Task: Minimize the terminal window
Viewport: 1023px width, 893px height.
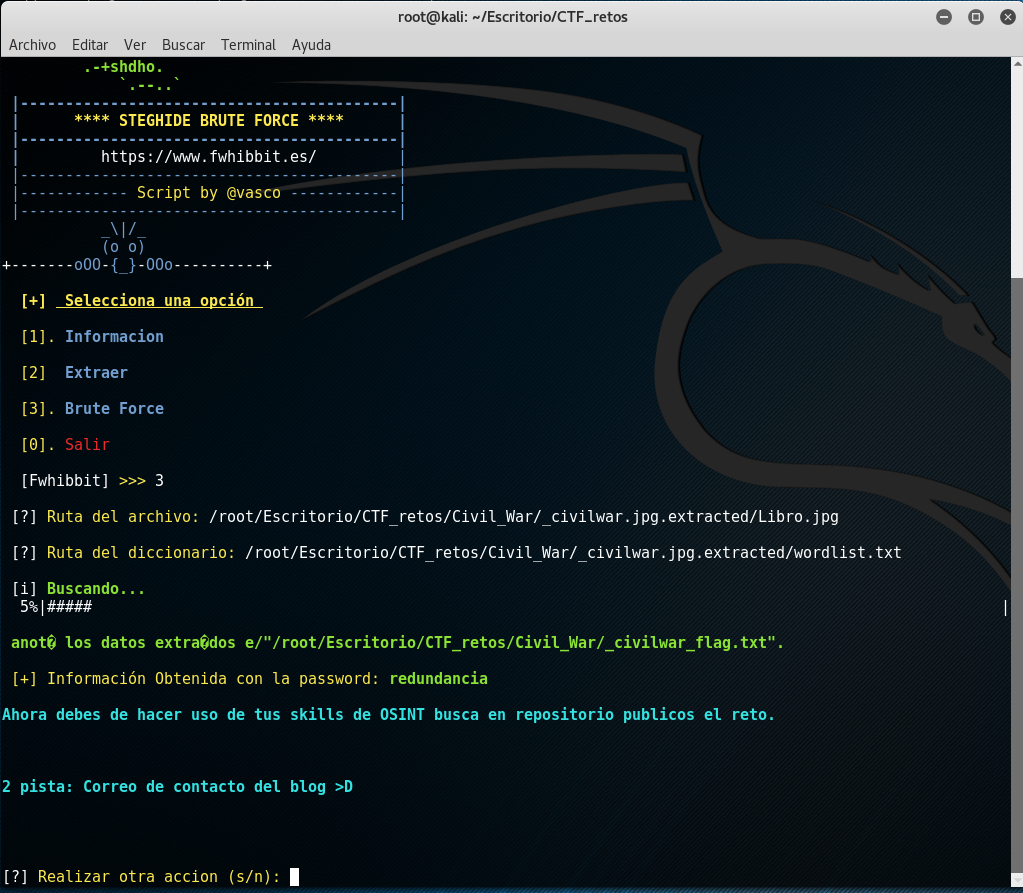Action: coord(944,17)
